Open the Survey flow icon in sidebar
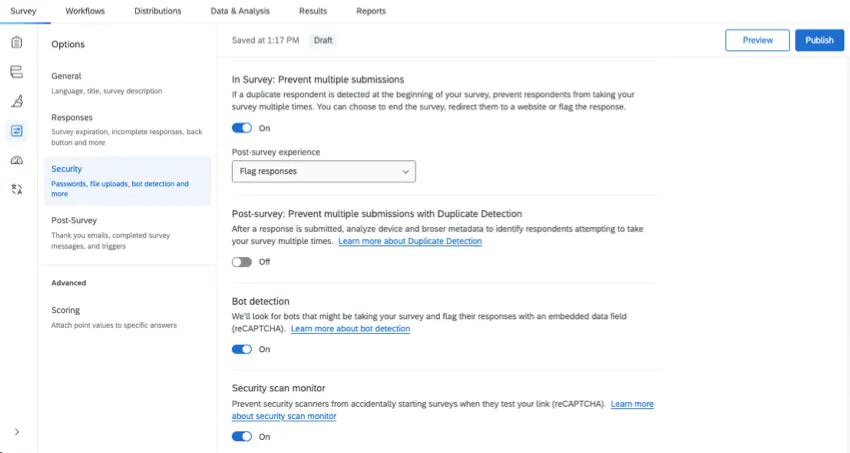The height and width of the screenshot is (453, 850). point(16,72)
